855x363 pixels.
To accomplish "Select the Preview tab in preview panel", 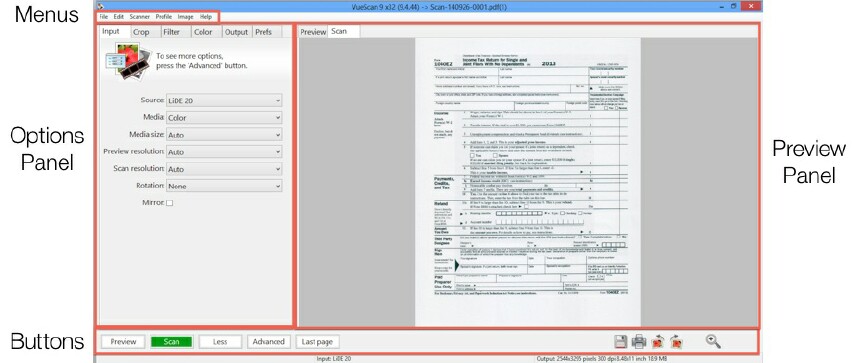I will click(313, 32).
